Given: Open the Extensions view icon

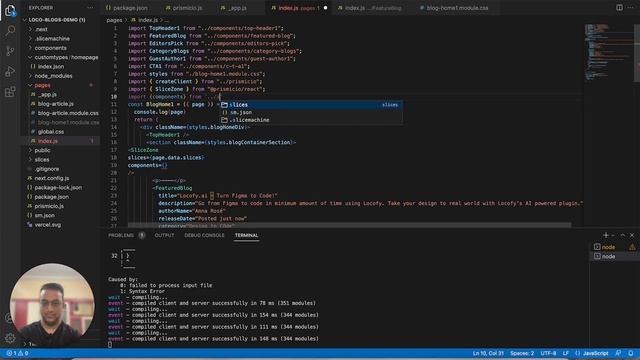Looking at the screenshot, I should [10, 92].
